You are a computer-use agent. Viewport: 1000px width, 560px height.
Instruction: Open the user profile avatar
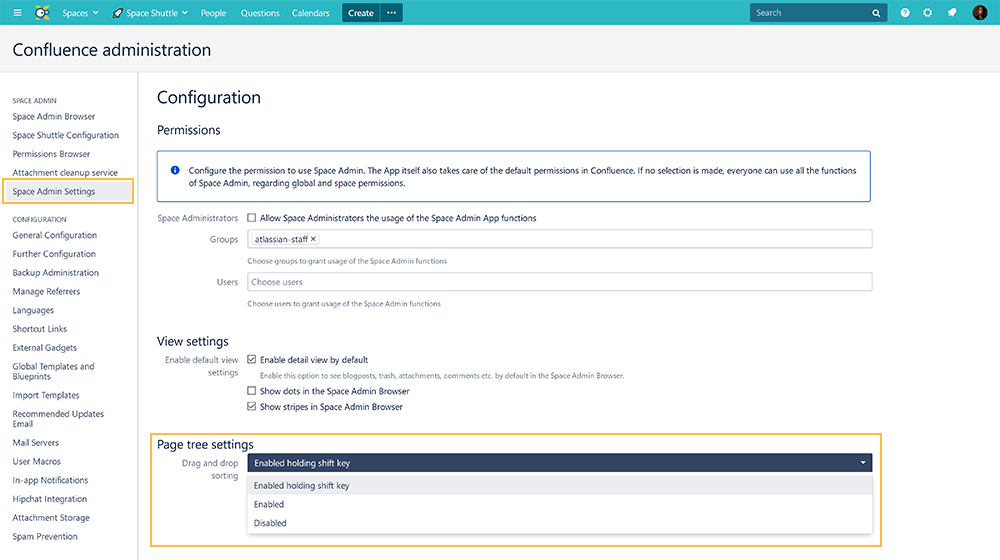pos(979,13)
